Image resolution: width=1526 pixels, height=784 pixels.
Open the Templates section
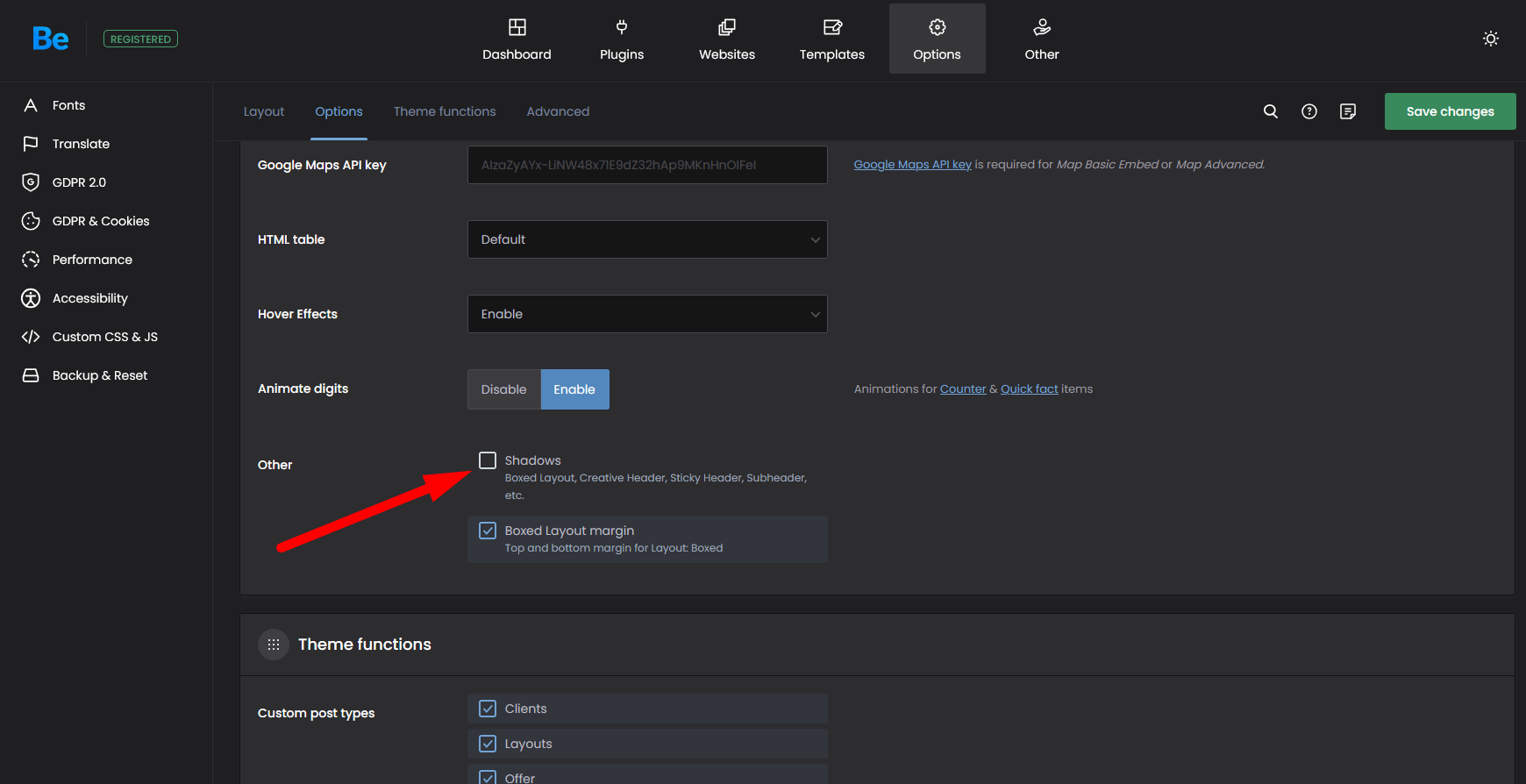[831, 39]
